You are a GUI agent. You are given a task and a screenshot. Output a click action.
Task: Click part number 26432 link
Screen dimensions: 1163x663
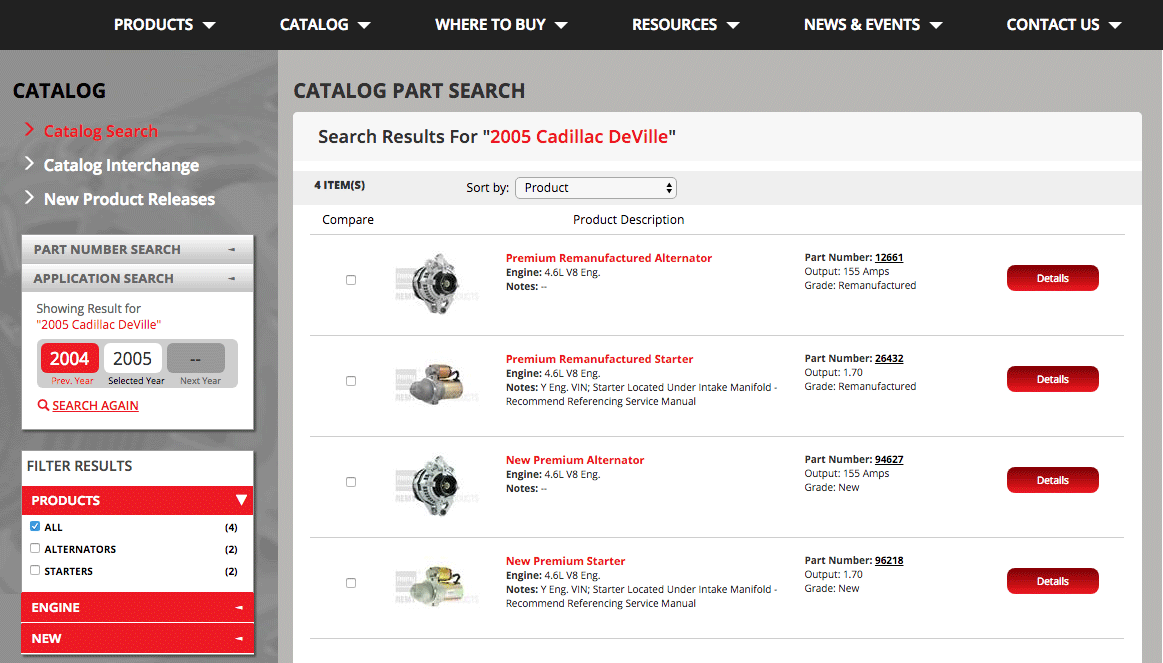(x=889, y=358)
